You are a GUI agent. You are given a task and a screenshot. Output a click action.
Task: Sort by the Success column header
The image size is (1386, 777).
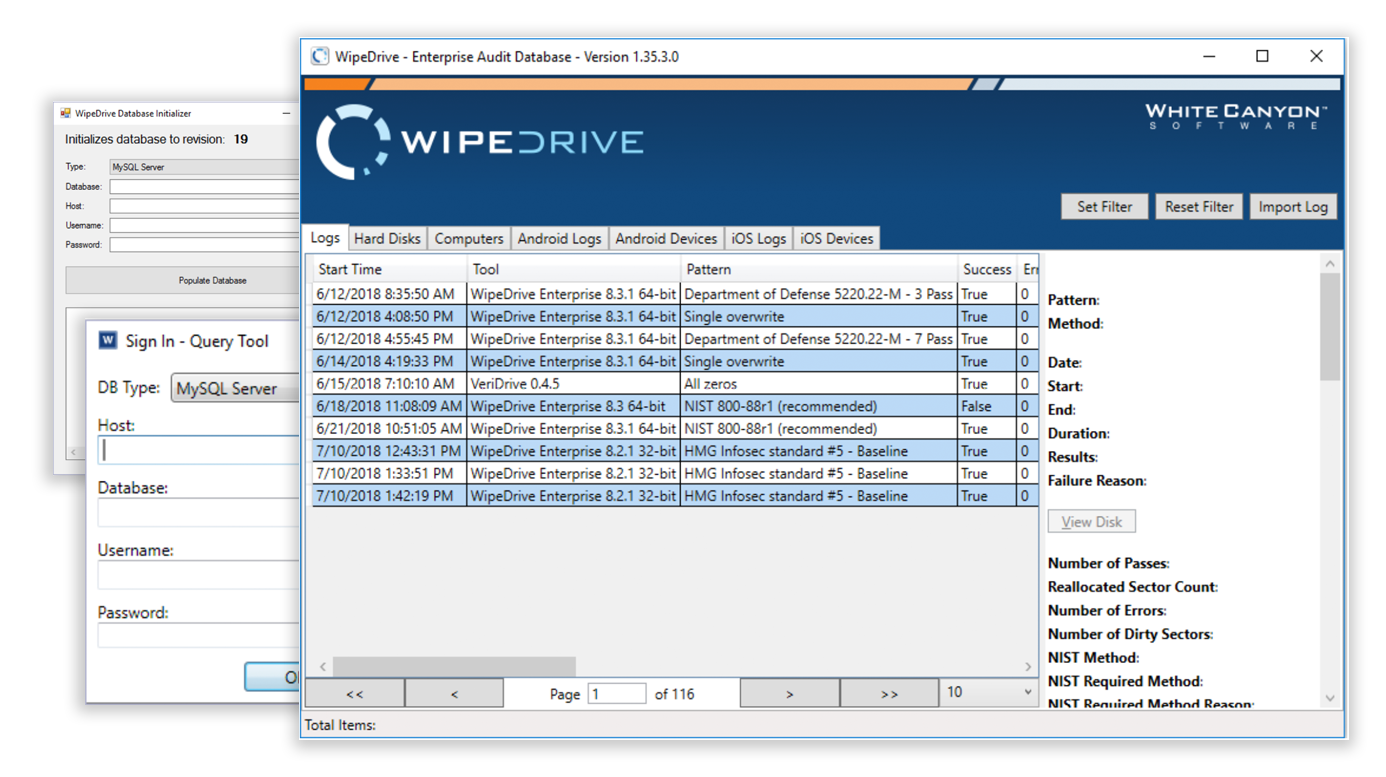(987, 269)
